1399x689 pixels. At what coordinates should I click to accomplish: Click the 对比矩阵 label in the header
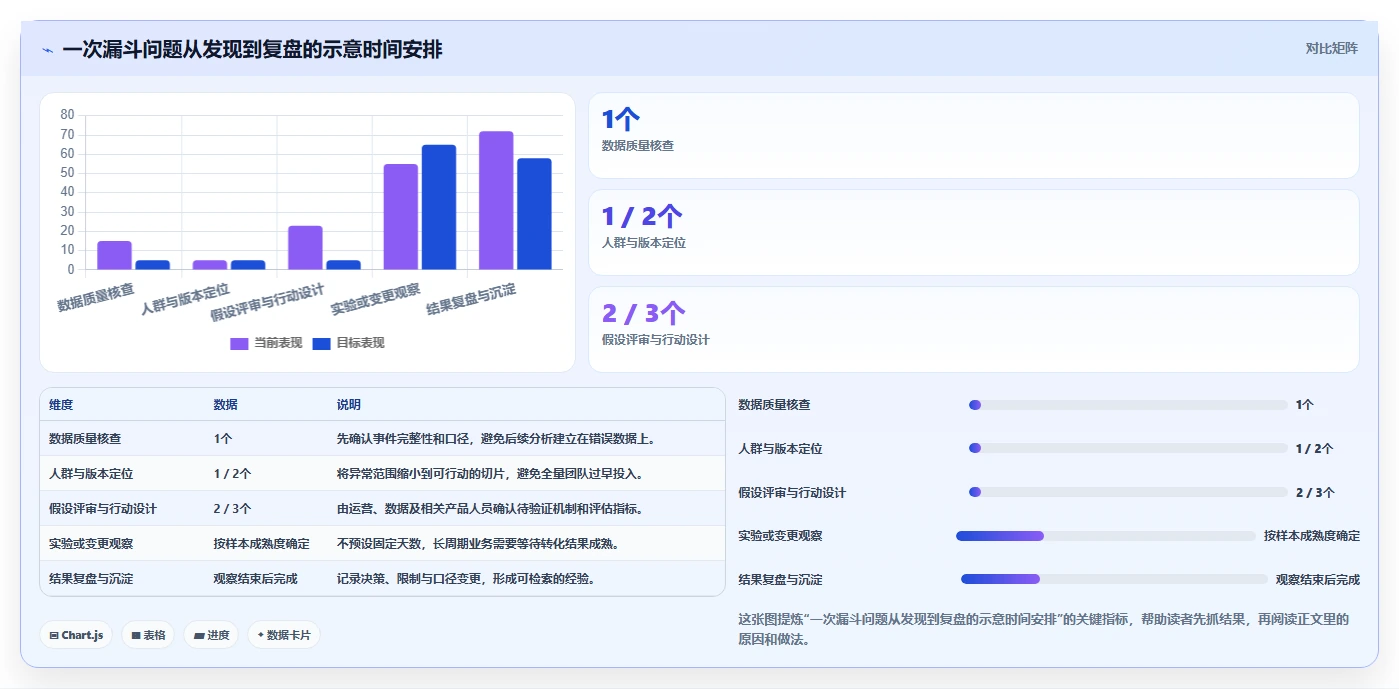pos(1331,48)
